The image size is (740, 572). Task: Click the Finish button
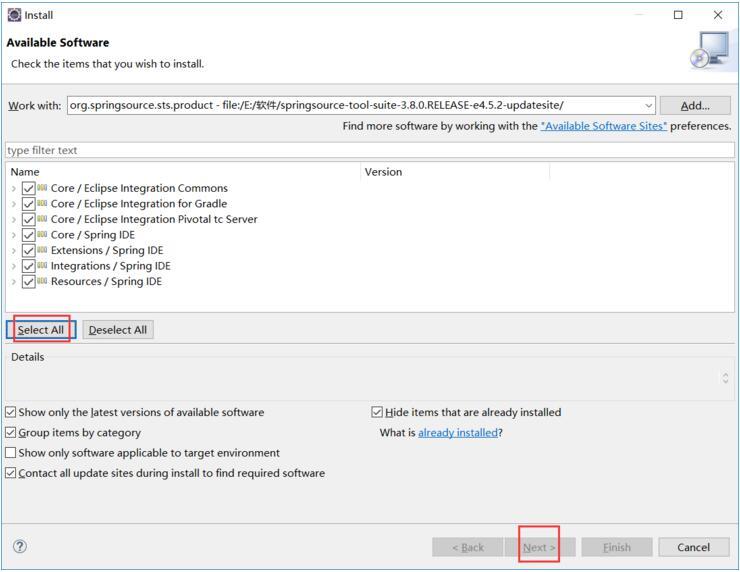click(617, 547)
